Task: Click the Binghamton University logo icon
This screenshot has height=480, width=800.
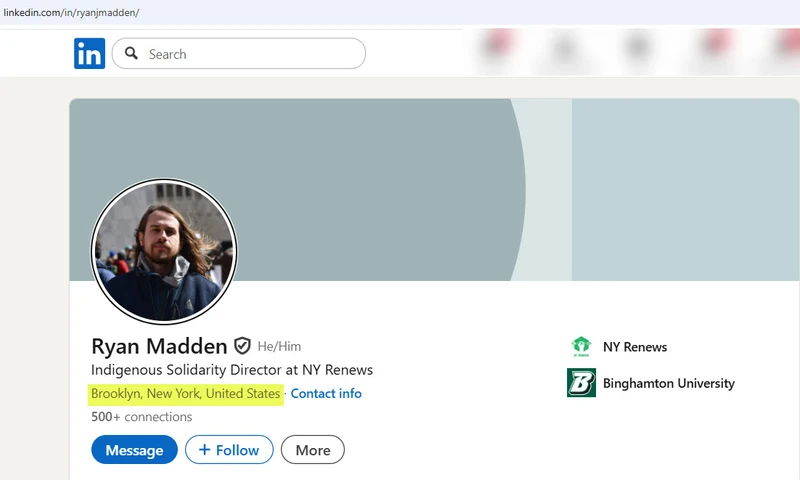Action: click(581, 383)
